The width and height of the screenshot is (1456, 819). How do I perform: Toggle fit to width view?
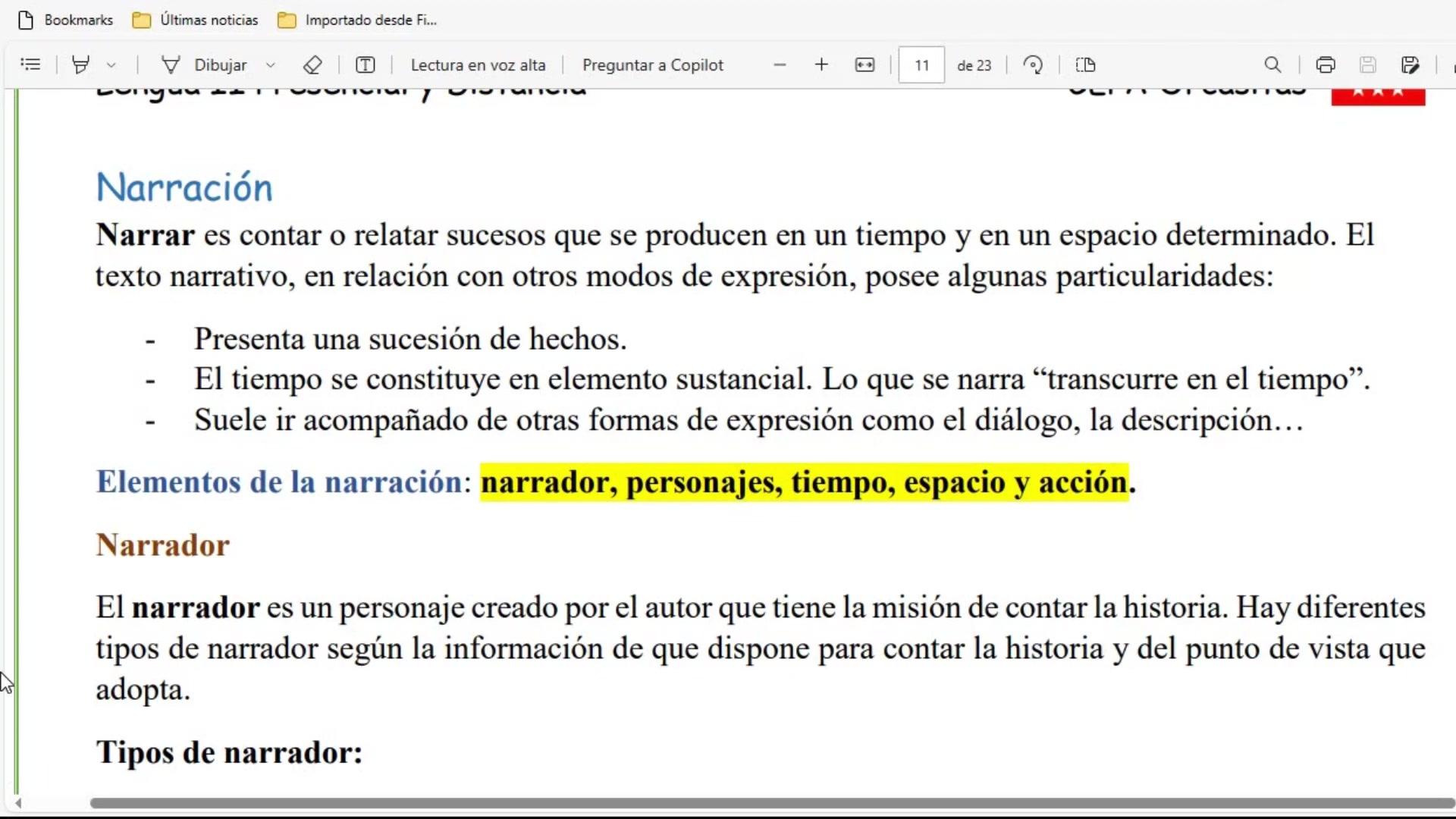tap(864, 65)
